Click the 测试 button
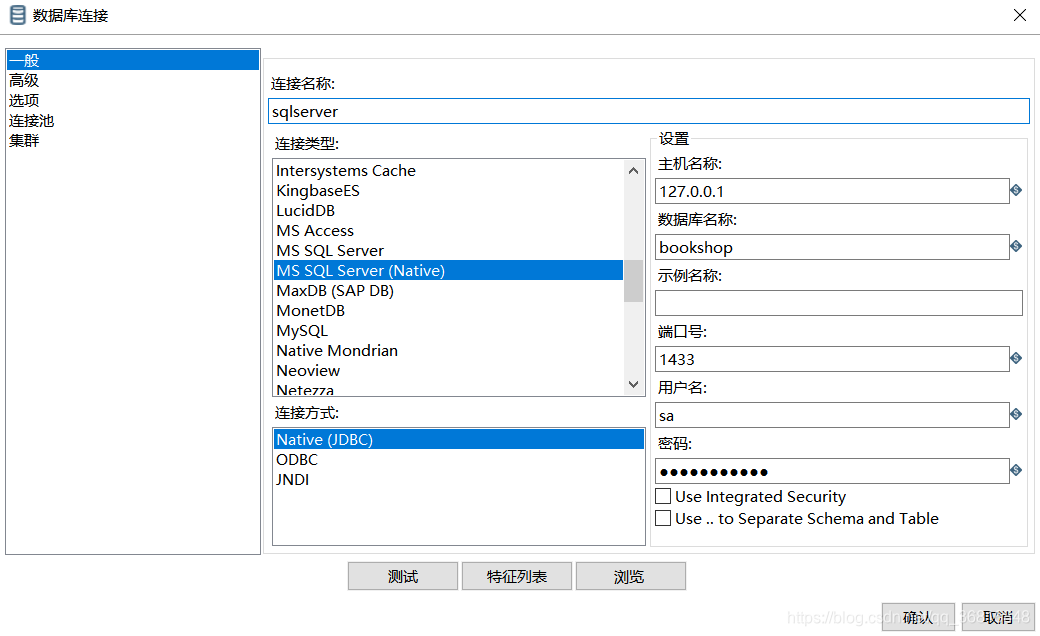1040x636 pixels. pos(402,576)
